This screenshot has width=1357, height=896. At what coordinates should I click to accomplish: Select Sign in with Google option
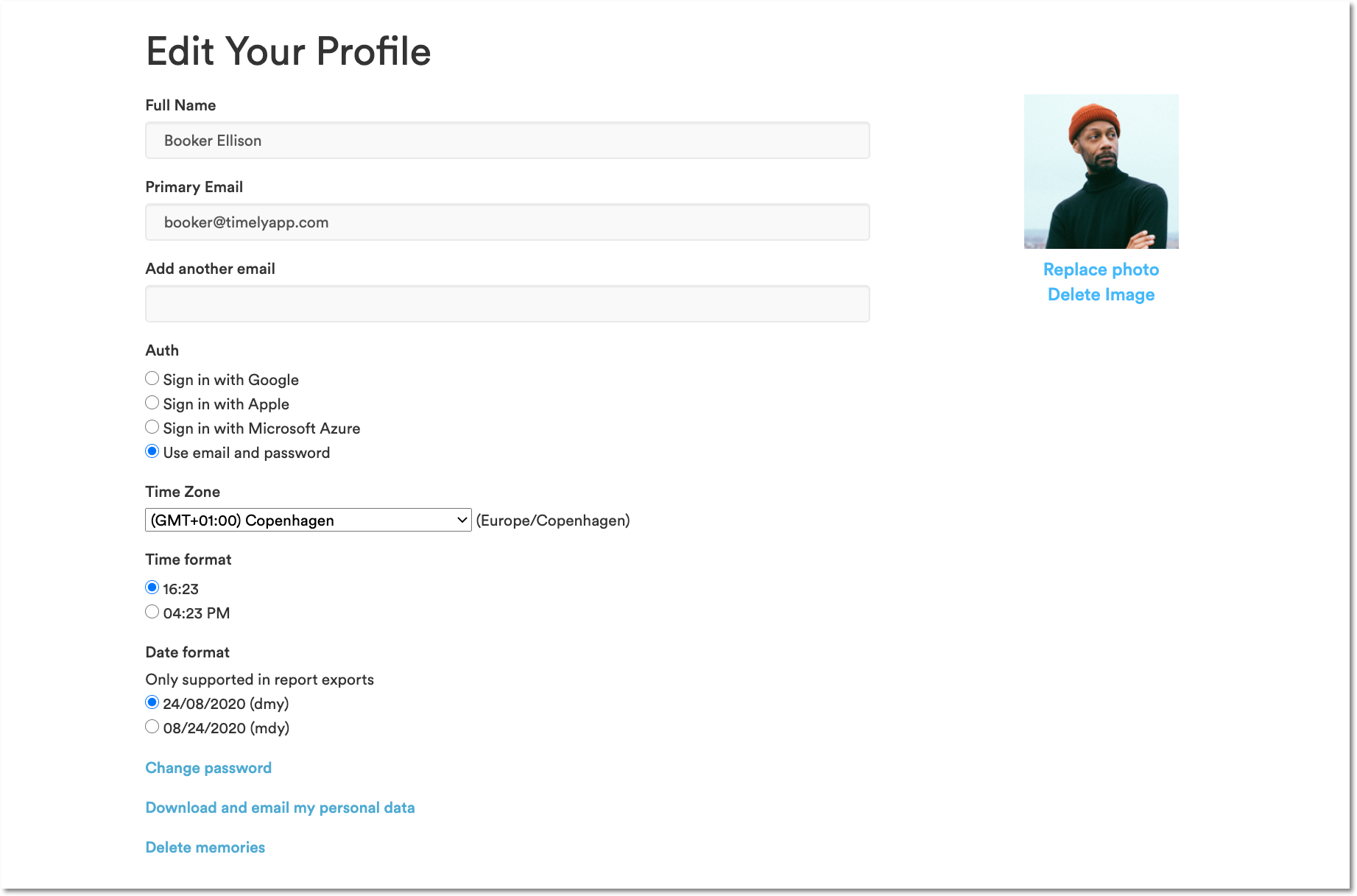coord(152,378)
